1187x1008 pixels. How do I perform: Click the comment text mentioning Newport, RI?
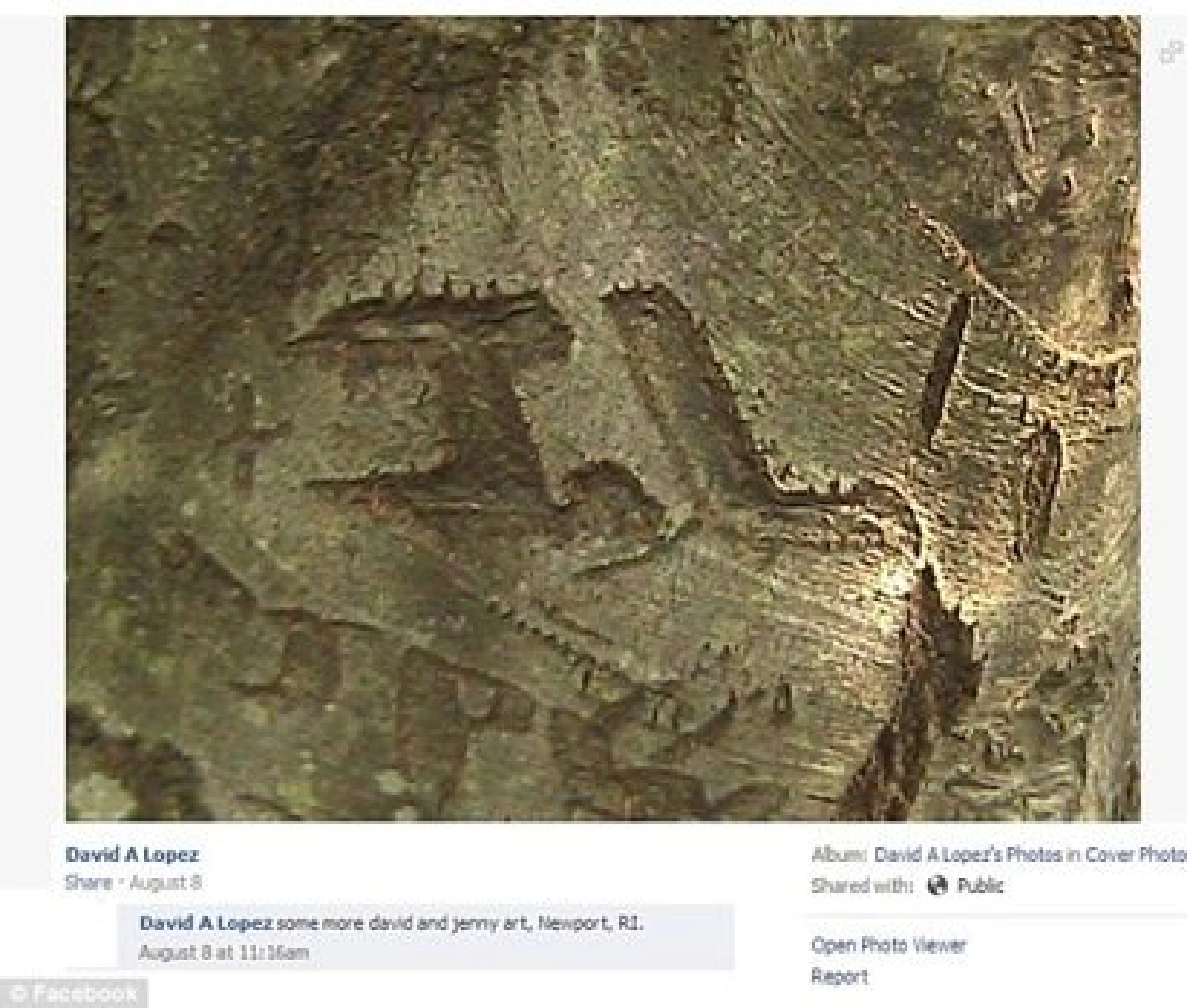[x=459, y=924]
